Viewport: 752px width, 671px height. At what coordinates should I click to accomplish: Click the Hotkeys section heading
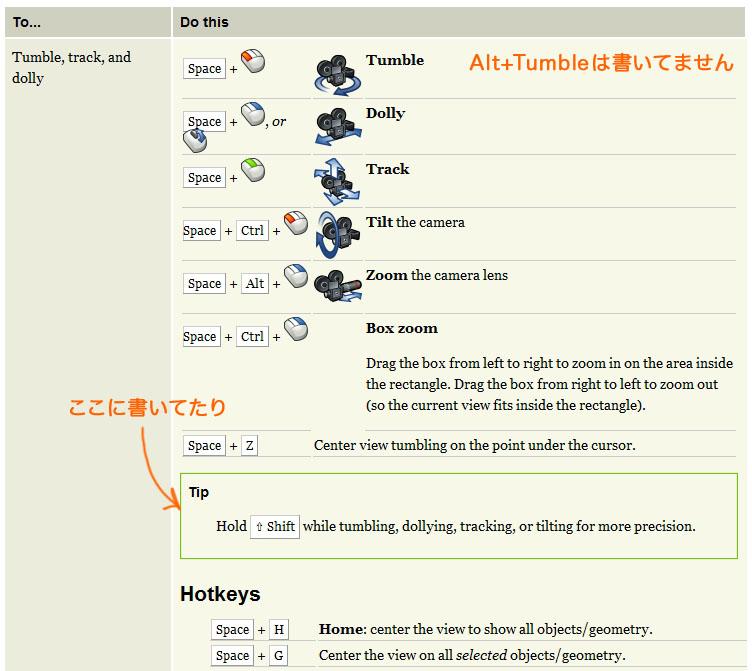[x=220, y=594]
